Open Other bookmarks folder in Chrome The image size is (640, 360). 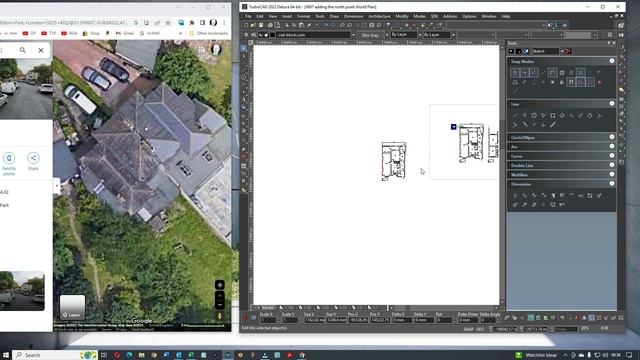click(209, 33)
